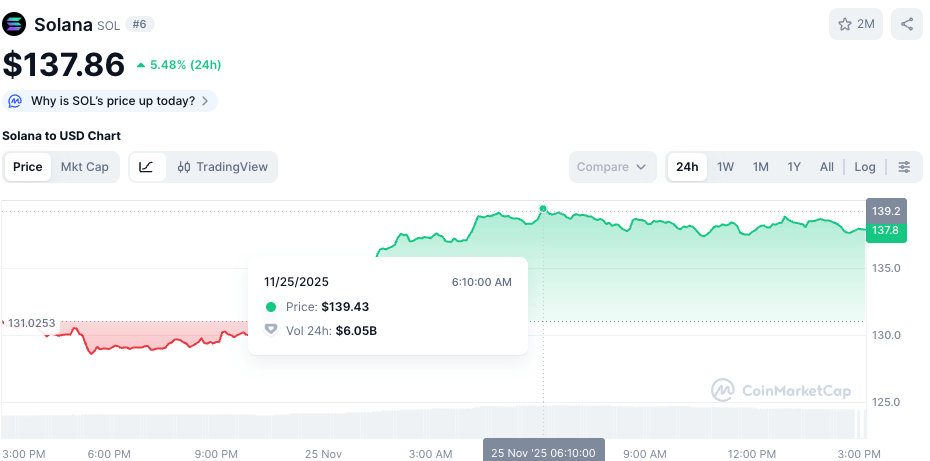Click the chart peak point marker
This screenshot has width=930, height=461.
click(x=543, y=209)
